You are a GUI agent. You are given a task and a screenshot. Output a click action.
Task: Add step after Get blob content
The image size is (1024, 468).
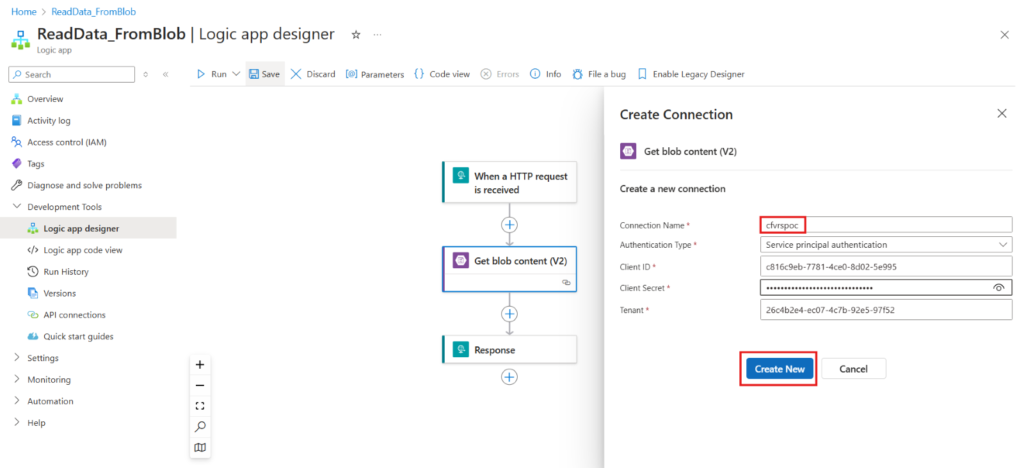[x=509, y=314]
